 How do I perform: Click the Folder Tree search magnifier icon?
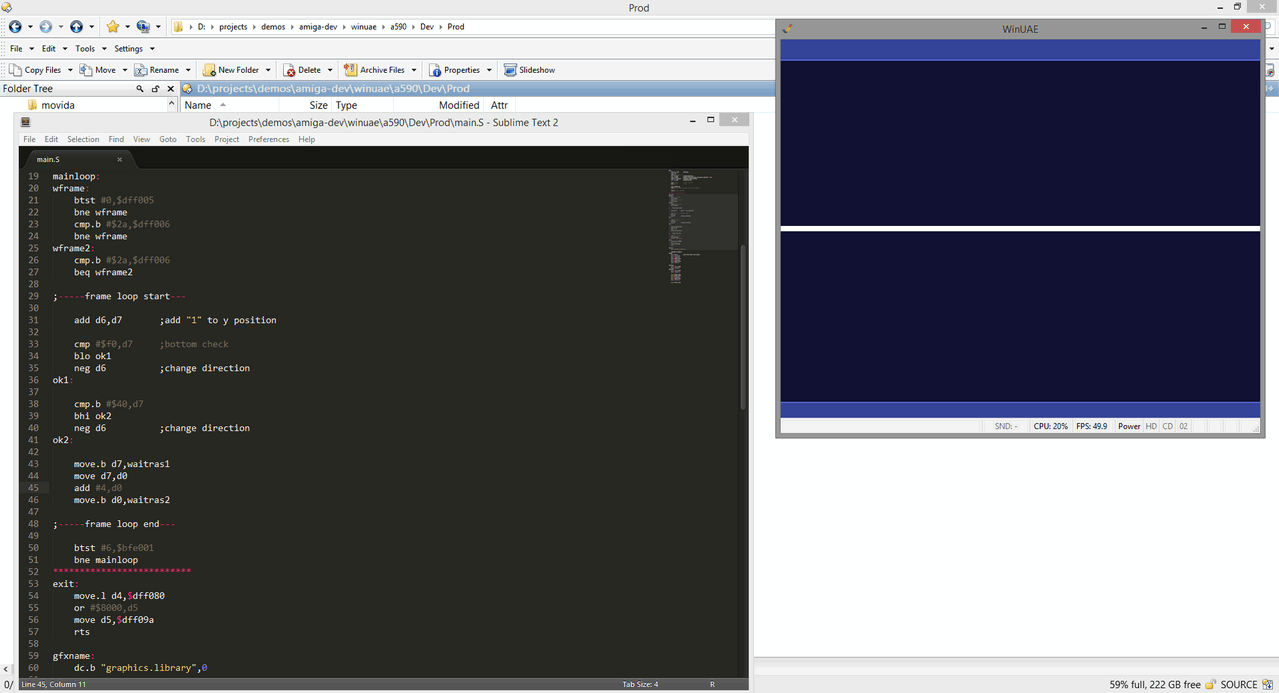[x=140, y=89]
